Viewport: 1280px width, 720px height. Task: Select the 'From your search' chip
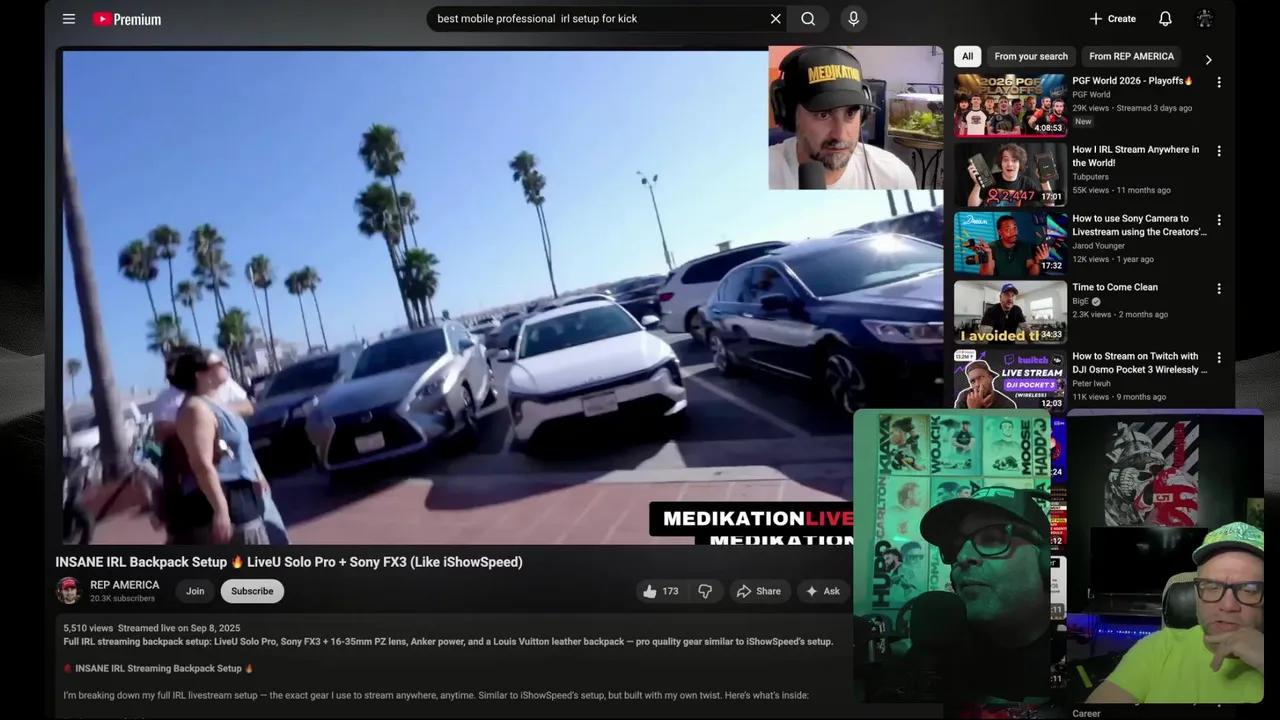[x=1031, y=57]
